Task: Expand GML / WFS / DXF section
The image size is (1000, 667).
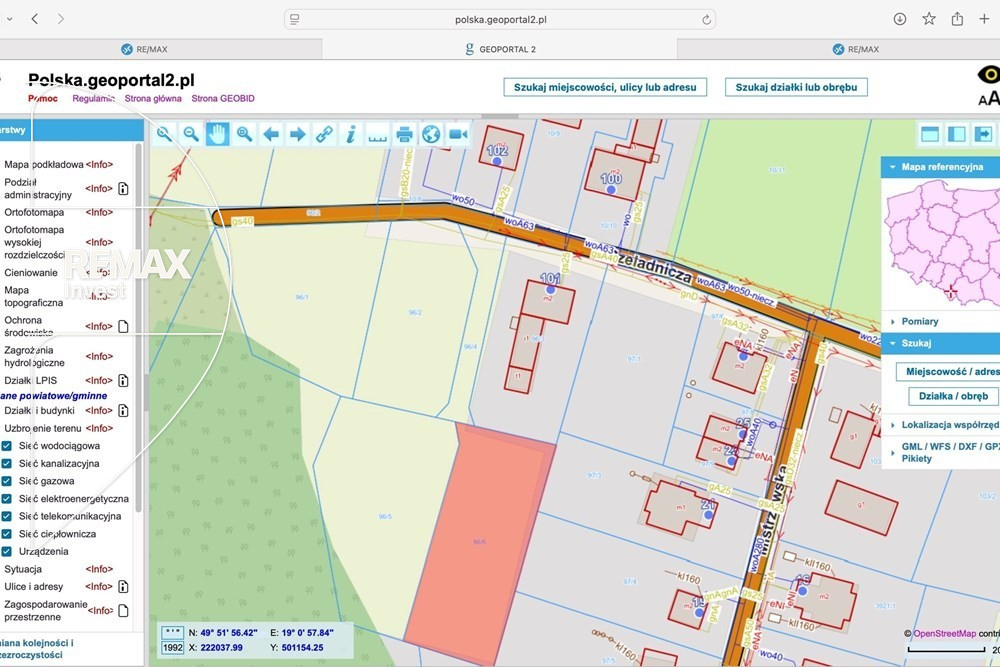Action: 944,452
